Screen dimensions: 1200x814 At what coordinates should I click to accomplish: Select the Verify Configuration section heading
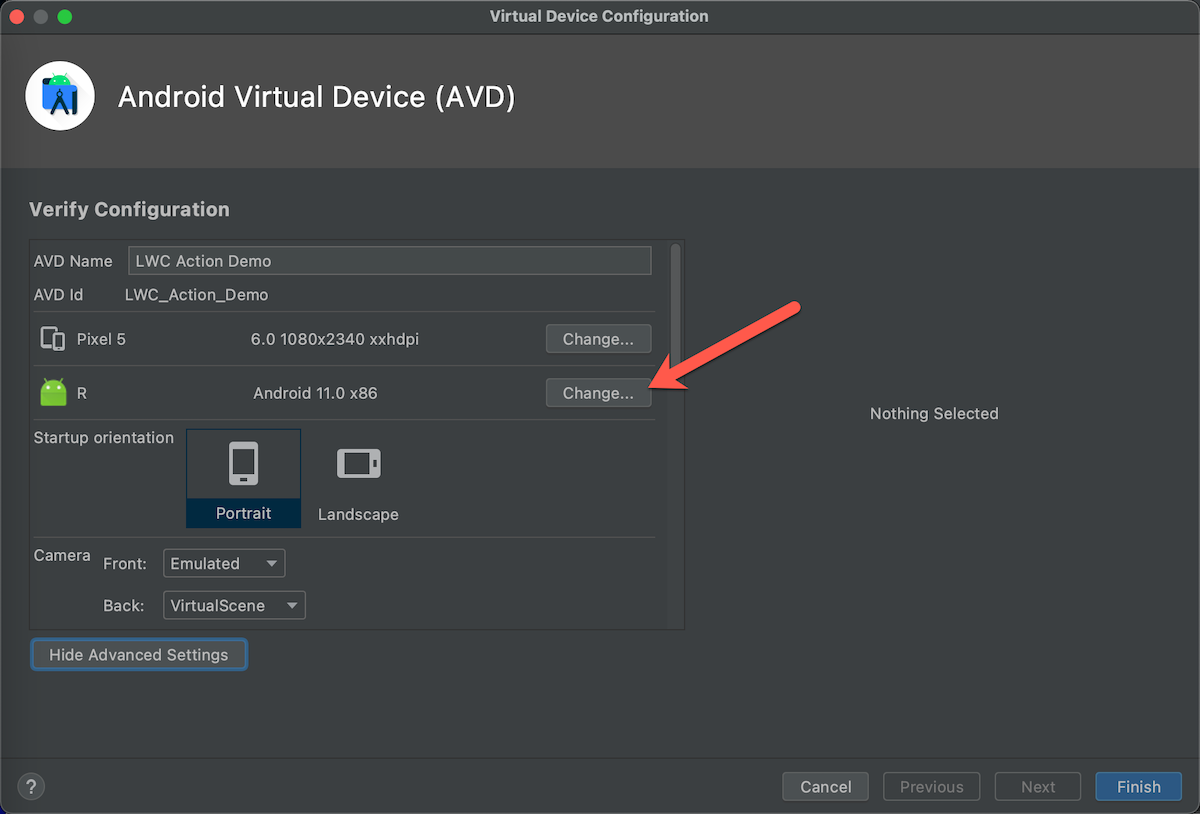129,209
